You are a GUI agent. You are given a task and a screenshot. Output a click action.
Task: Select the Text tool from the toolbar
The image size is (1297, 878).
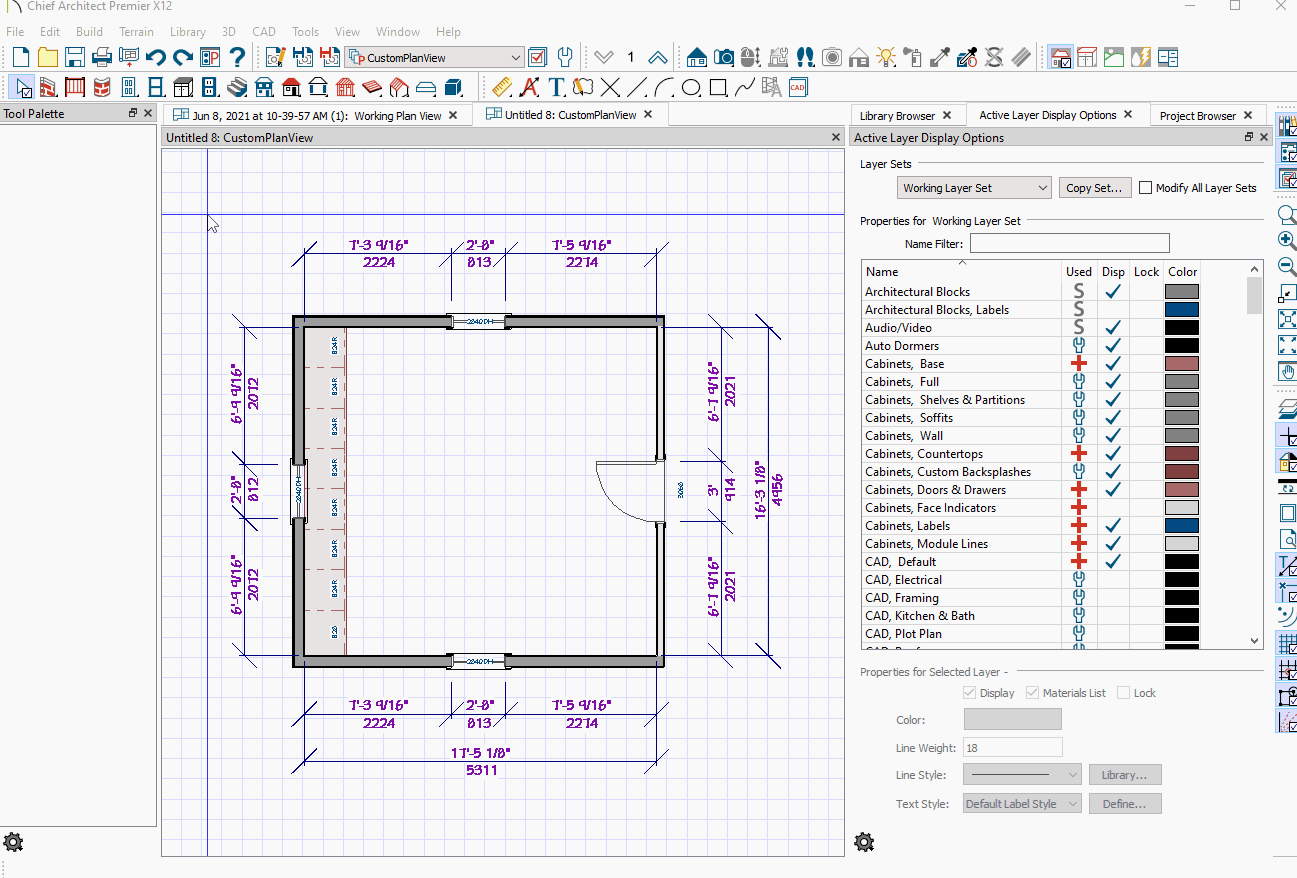pyautogui.click(x=557, y=87)
